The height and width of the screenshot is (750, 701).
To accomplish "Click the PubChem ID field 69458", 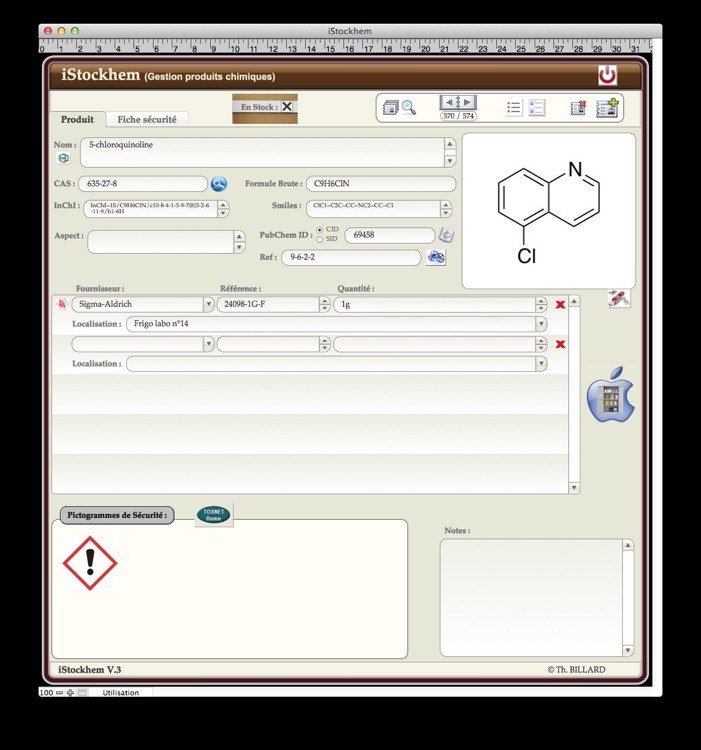I will (x=390, y=235).
